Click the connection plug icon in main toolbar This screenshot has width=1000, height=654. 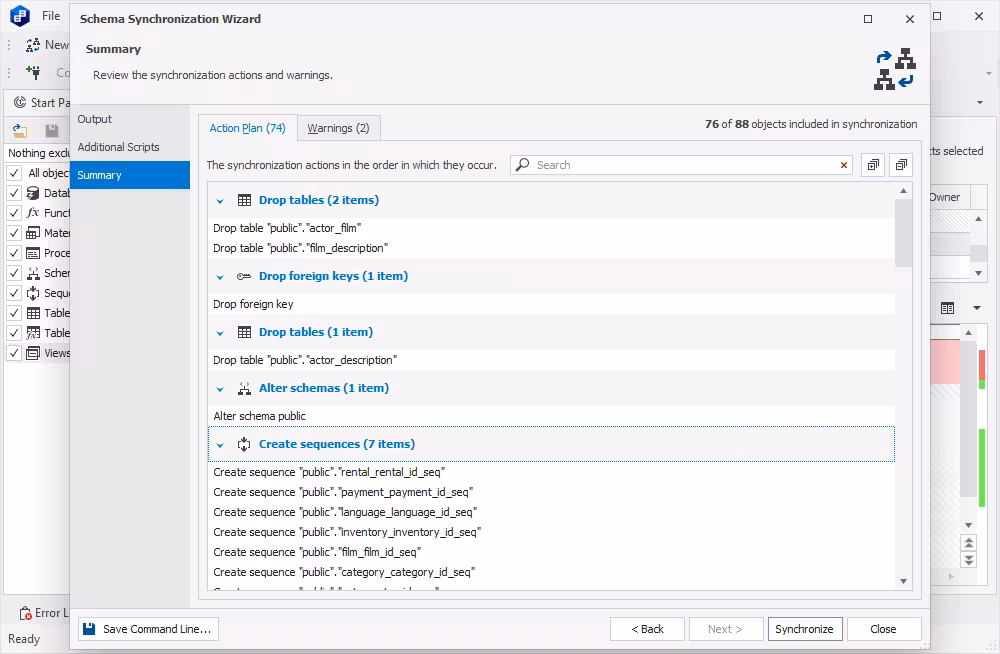[33, 72]
